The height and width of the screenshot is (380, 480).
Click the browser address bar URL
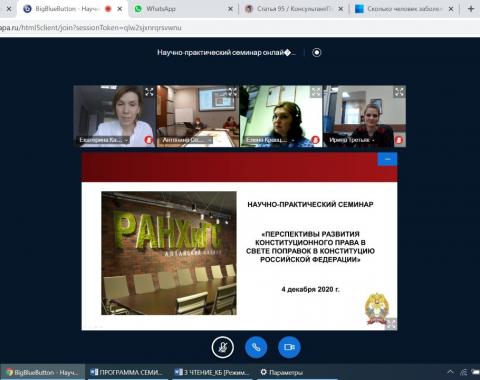click(x=91, y=28)
